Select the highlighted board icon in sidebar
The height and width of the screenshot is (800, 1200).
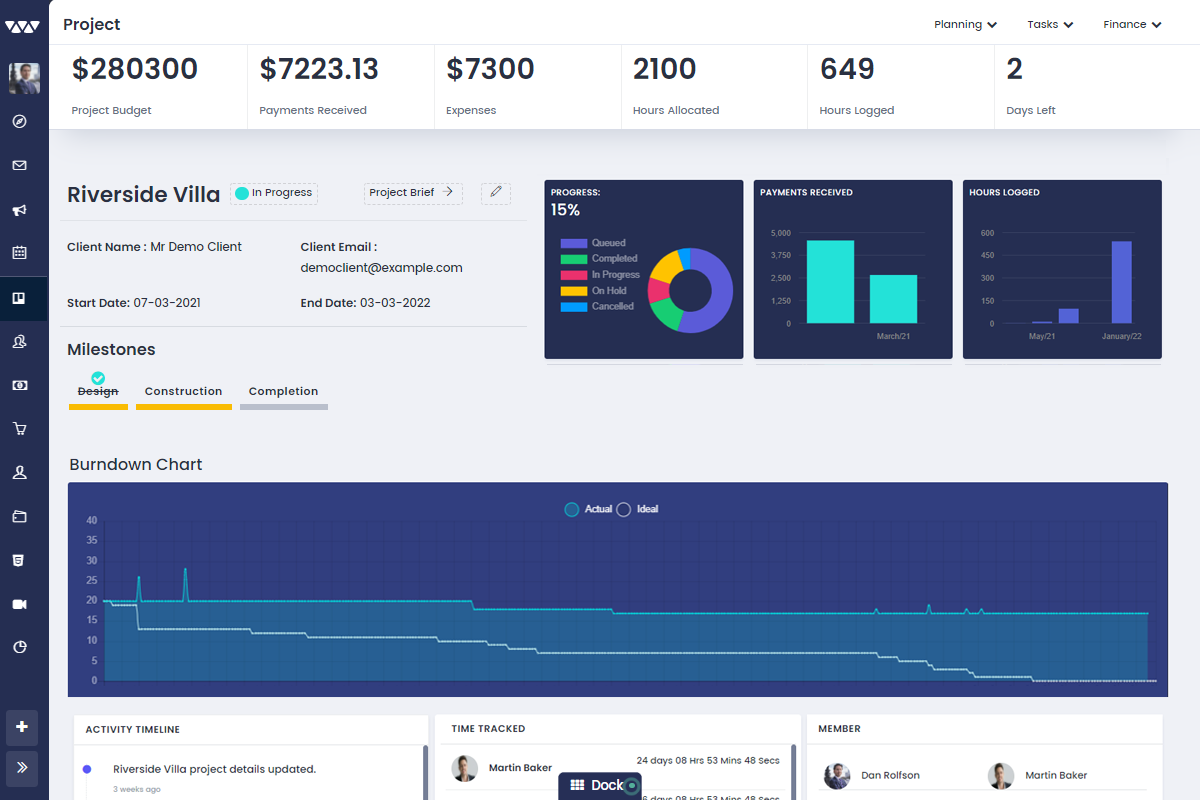[19, 298]
